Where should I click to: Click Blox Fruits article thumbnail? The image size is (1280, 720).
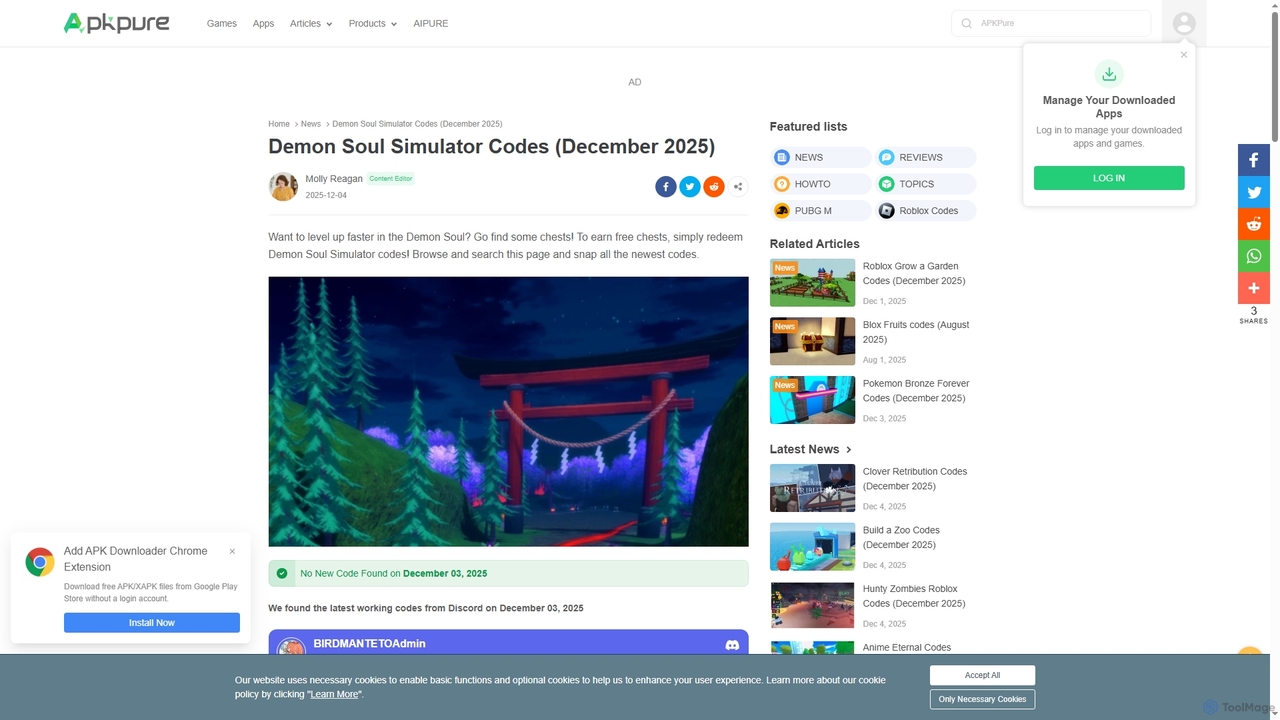(x=812, y=342)
